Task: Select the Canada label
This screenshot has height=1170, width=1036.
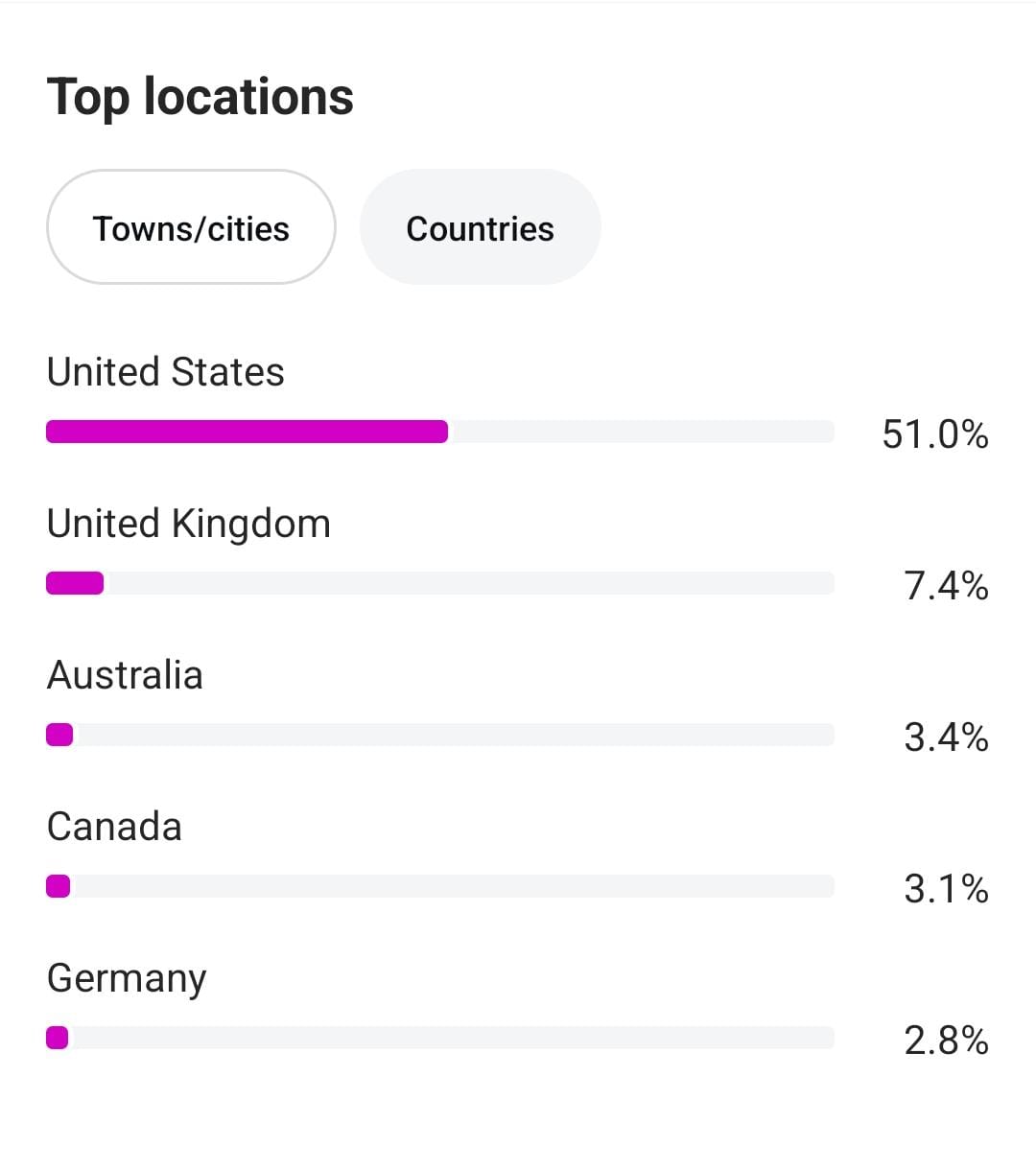Action: (114, 827)
